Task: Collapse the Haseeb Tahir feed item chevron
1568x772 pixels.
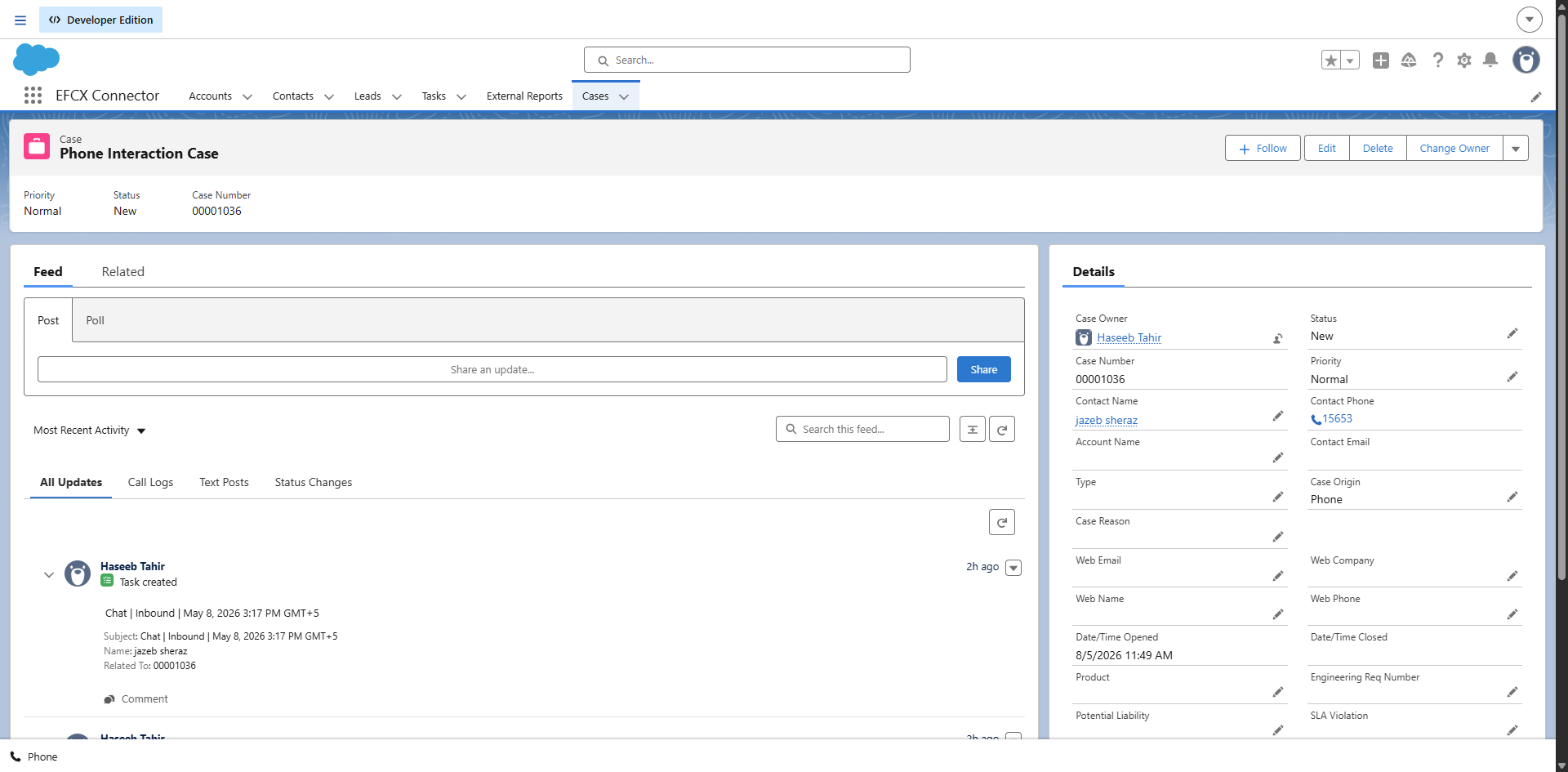Action: (x=49, y=574)
